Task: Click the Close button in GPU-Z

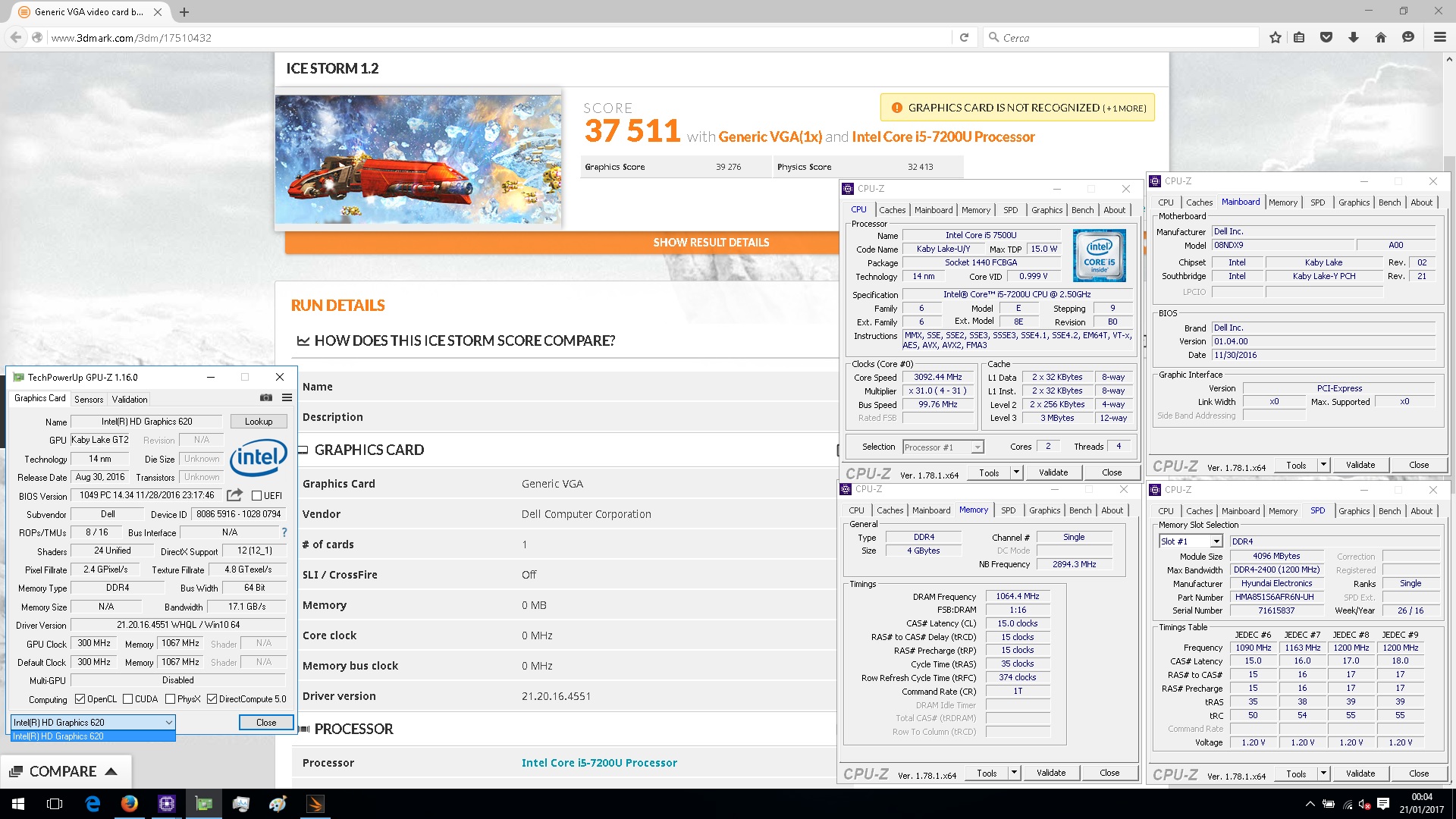Action: 266,723
